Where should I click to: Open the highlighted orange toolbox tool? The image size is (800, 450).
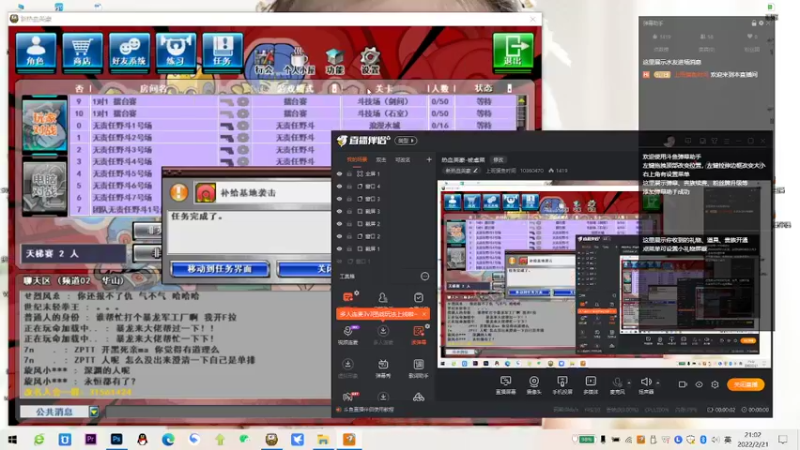click(418, 335)
